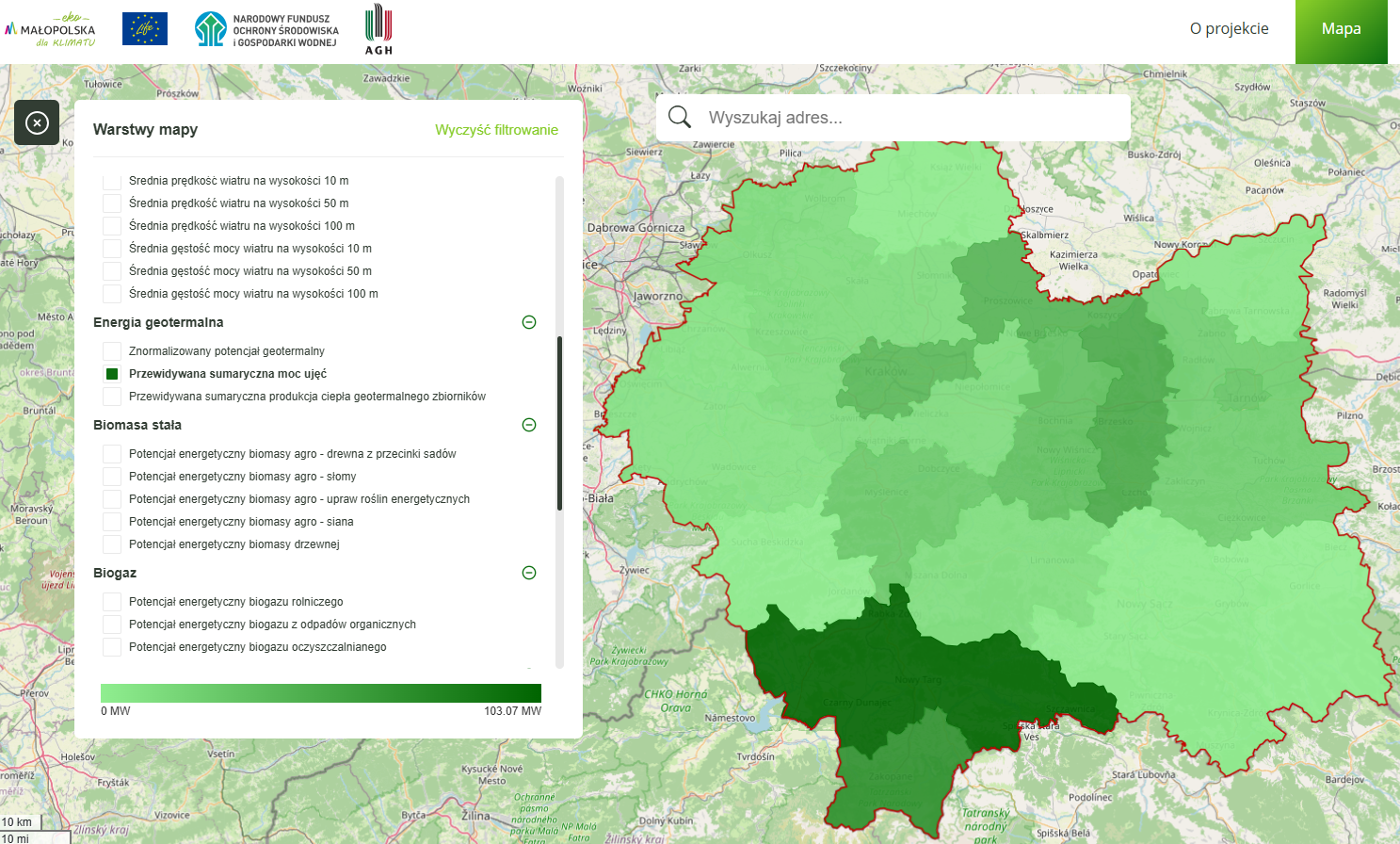Click the Jaworzno map label
The width and height of the screenshot is (1400, 844).
pyautogui.click(x=657, y=296)
